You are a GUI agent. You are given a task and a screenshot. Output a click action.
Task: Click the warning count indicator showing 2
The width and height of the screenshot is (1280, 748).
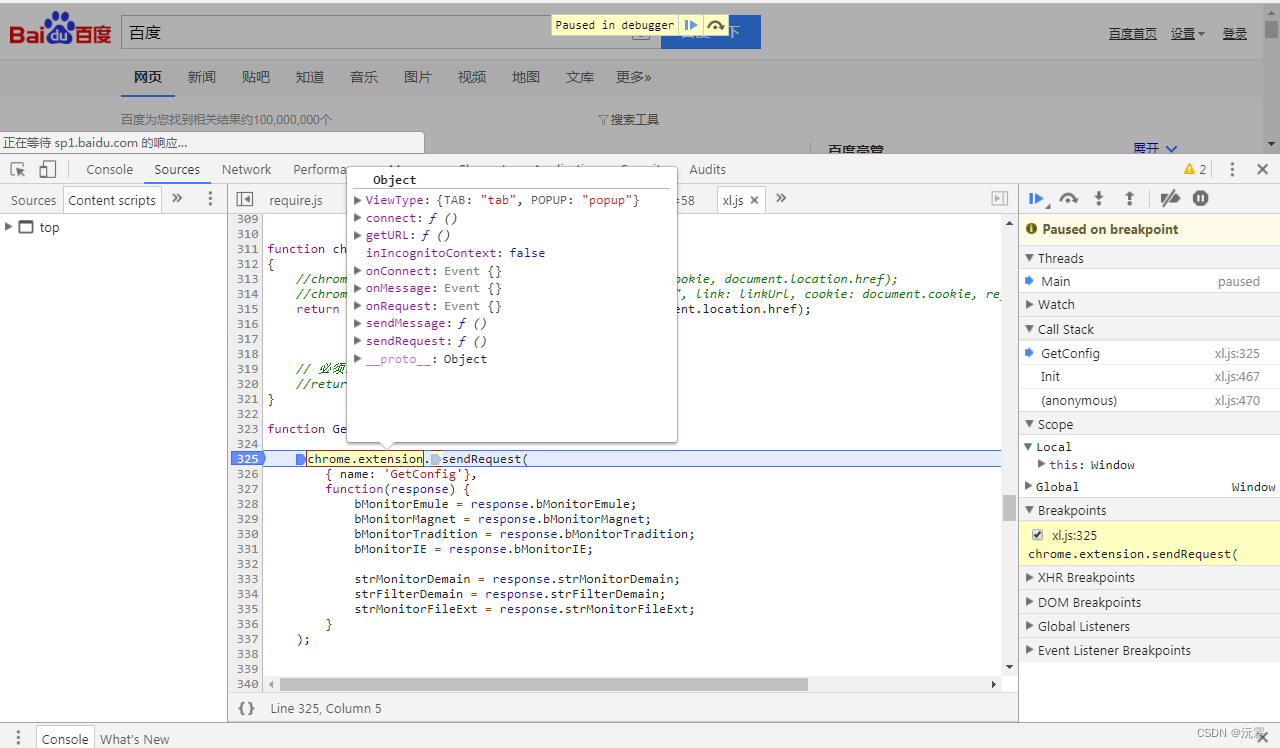click(1195, 170)
